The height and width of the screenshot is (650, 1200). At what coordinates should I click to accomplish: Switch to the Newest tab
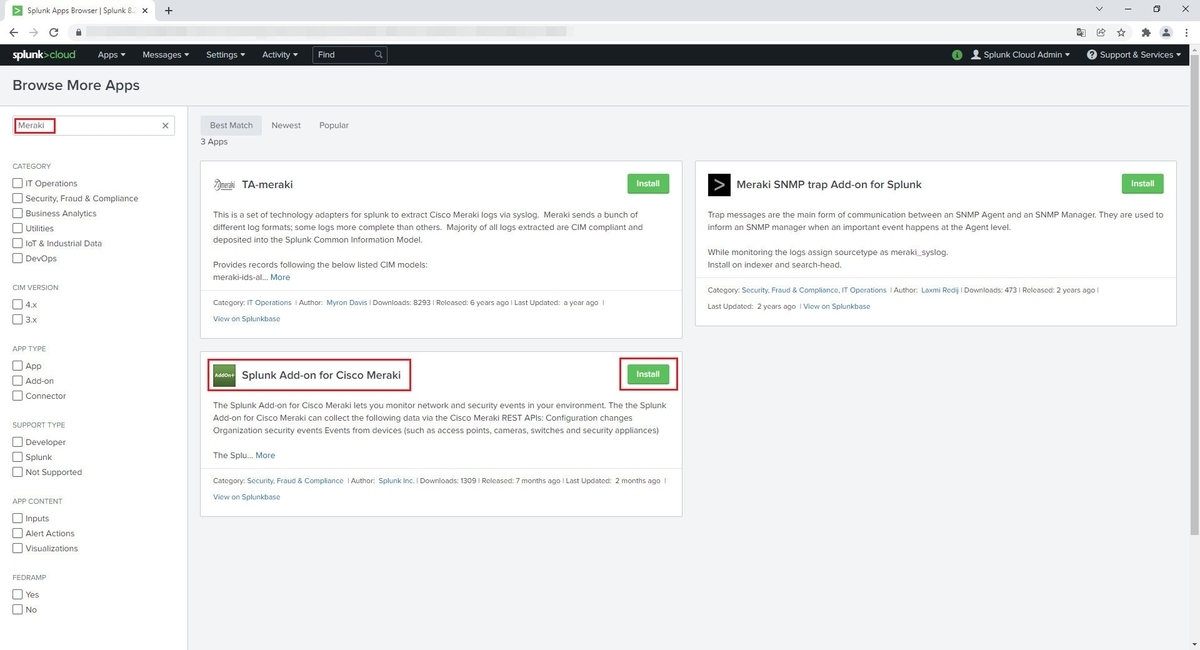point(286,125)
